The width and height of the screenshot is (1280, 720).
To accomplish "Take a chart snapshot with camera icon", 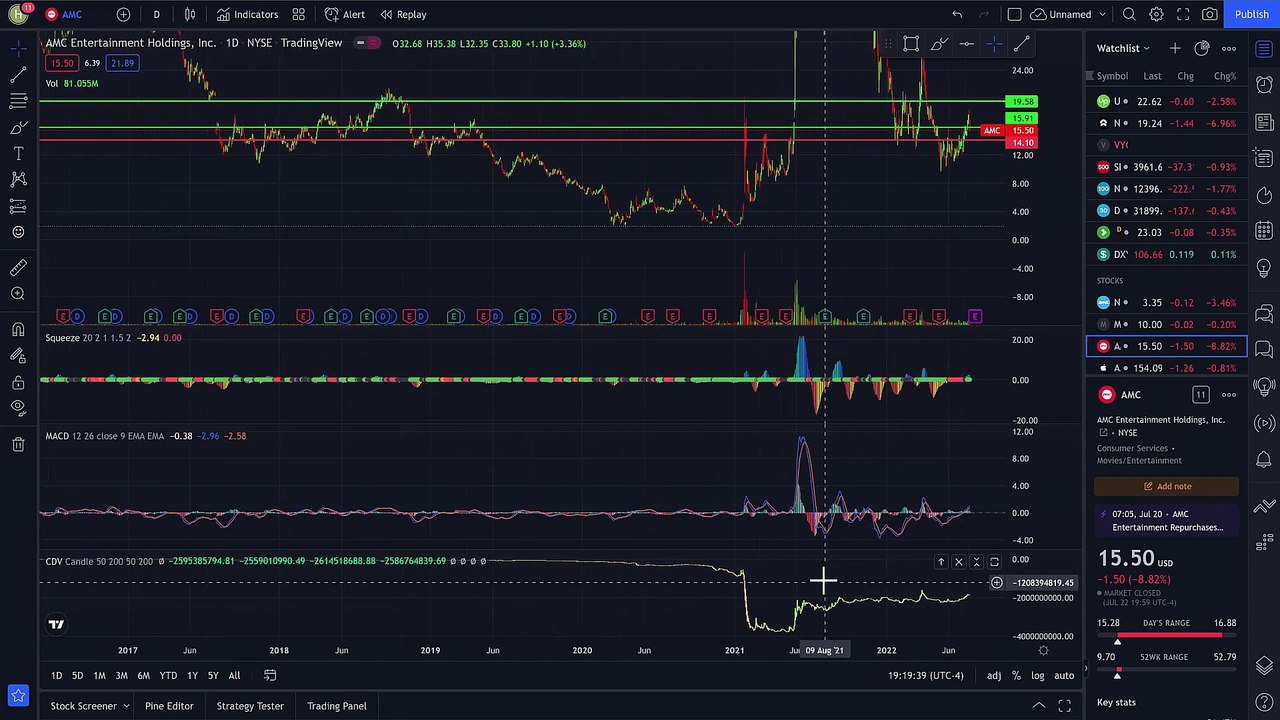I will coord(1210,15).
